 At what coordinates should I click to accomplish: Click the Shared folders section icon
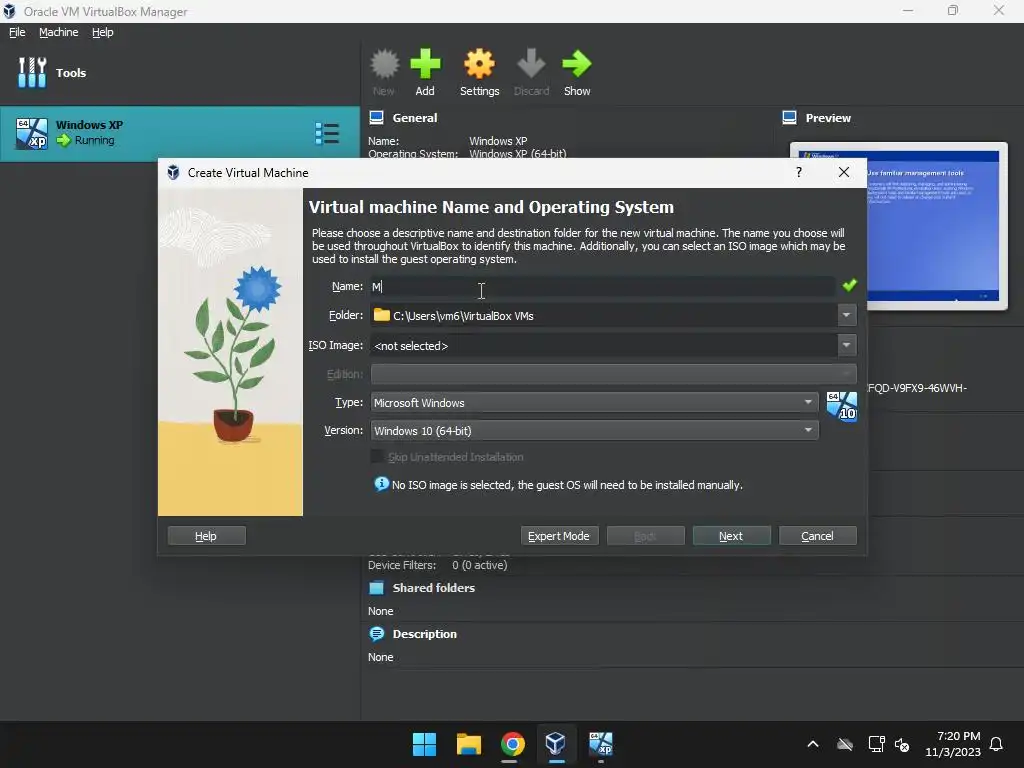tap(377, 588)
